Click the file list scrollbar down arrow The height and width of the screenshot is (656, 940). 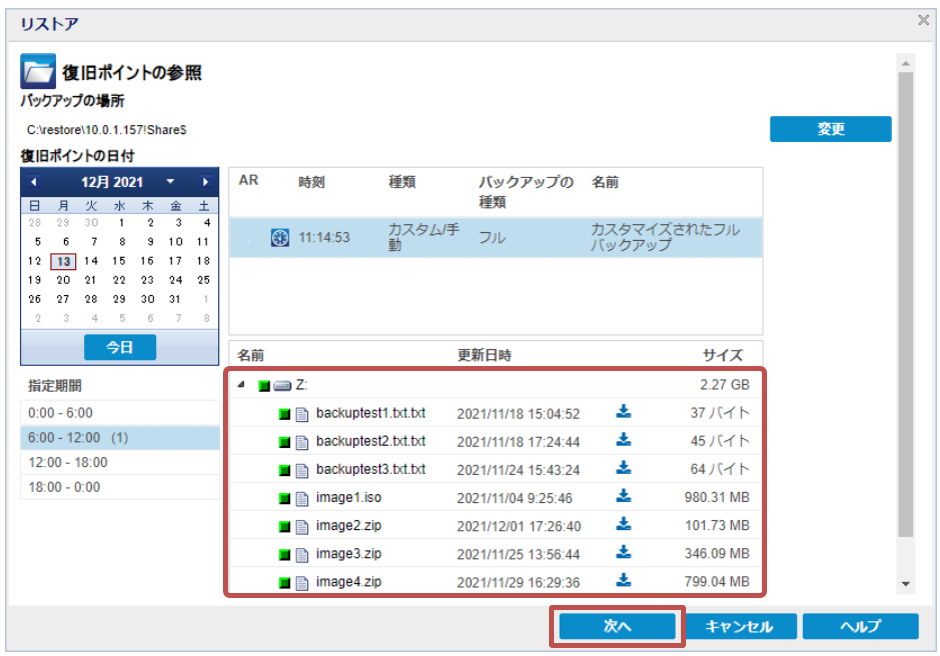click(x=906, y=584)
